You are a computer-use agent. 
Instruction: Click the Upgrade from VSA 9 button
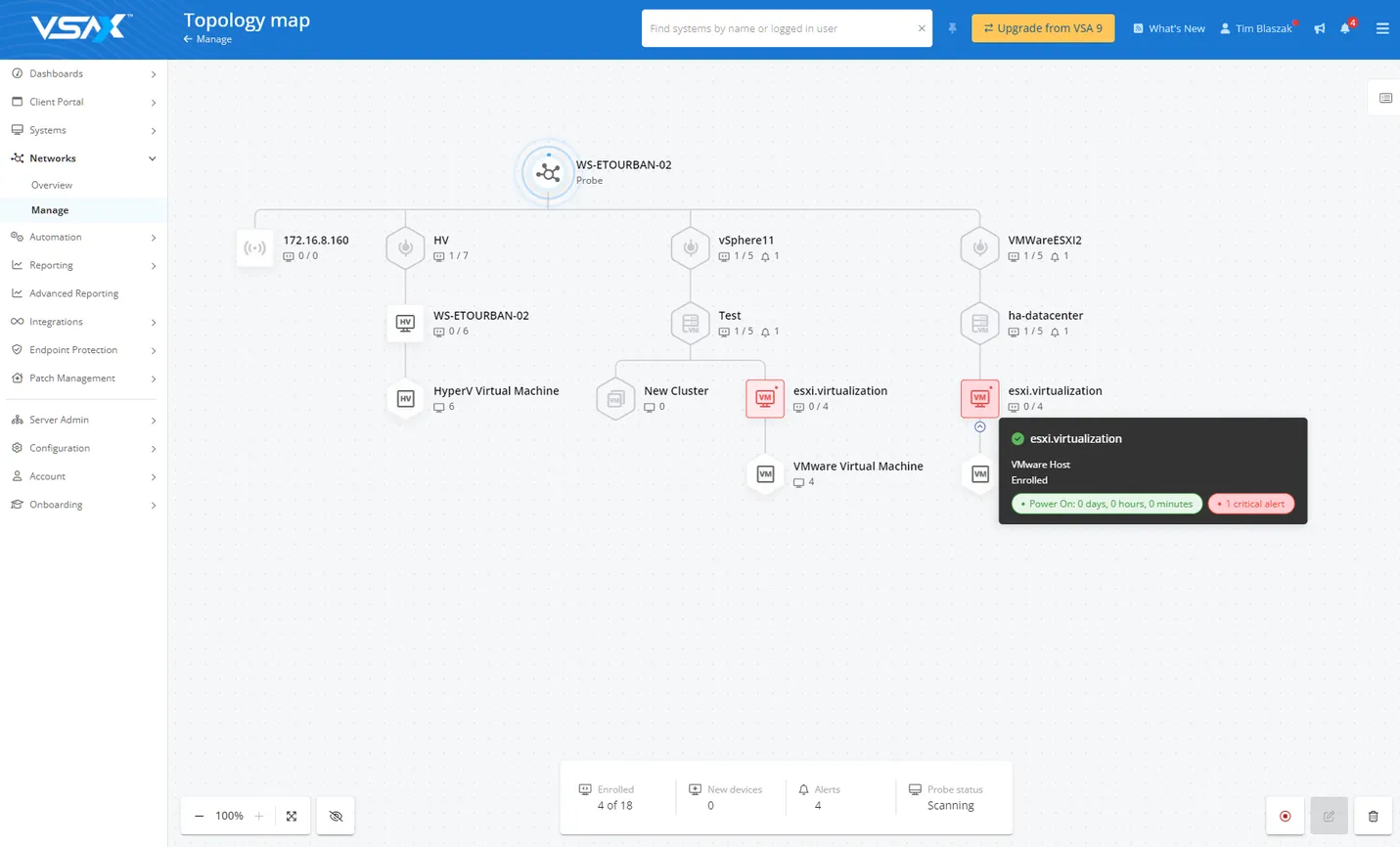[1042, 28]
